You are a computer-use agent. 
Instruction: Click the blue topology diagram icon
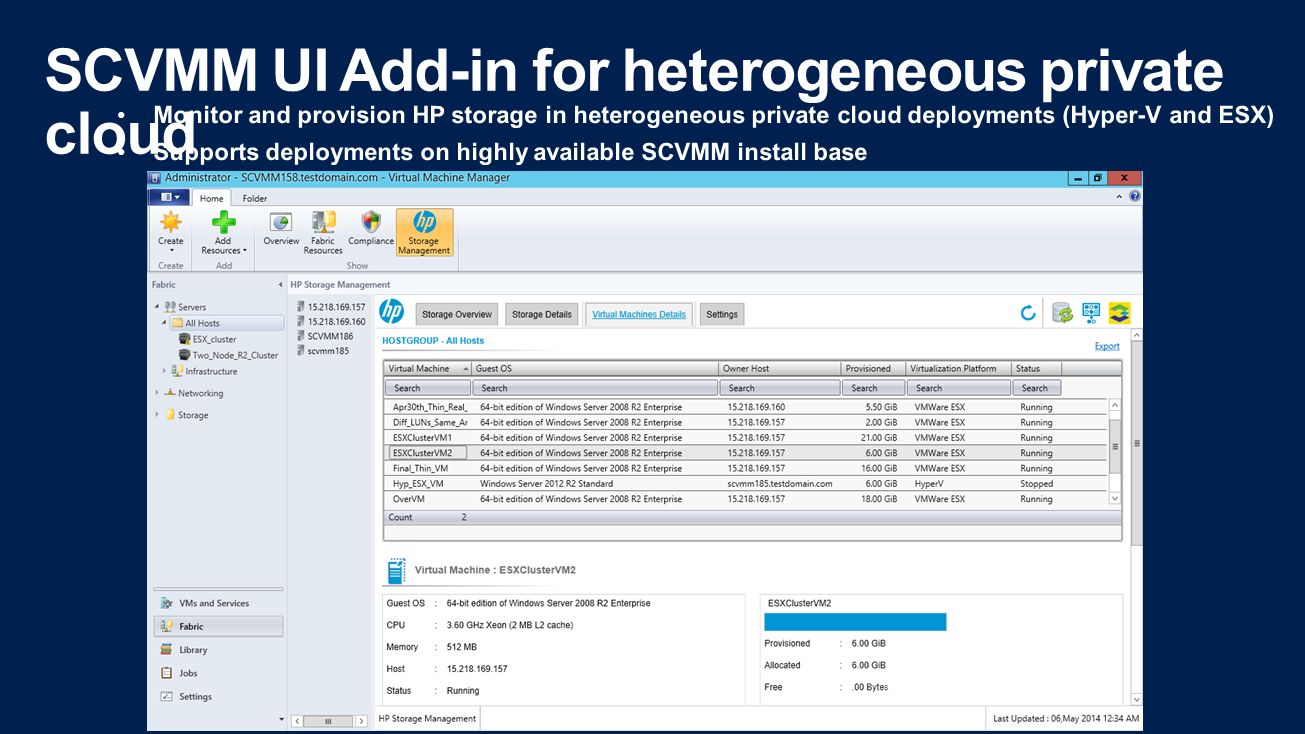click(x=1091, y=313)
